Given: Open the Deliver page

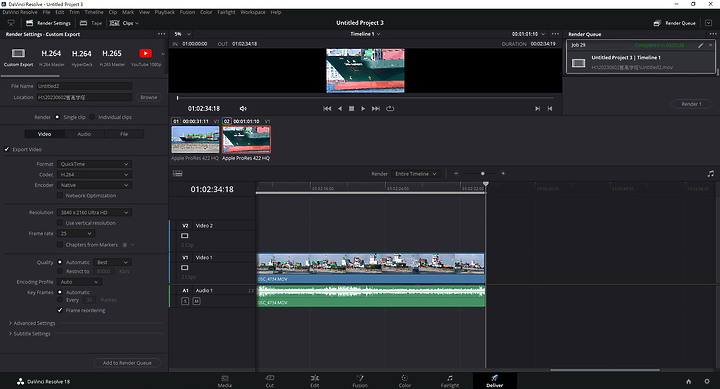Looking at the screenshot, I should point(495,381).
